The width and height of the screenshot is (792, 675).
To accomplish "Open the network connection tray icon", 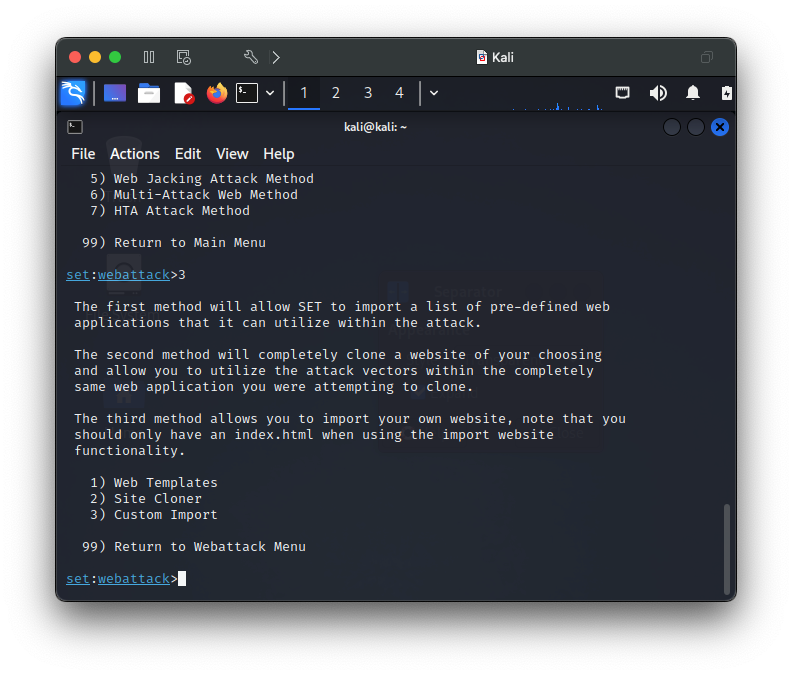I will pos(622,93).
